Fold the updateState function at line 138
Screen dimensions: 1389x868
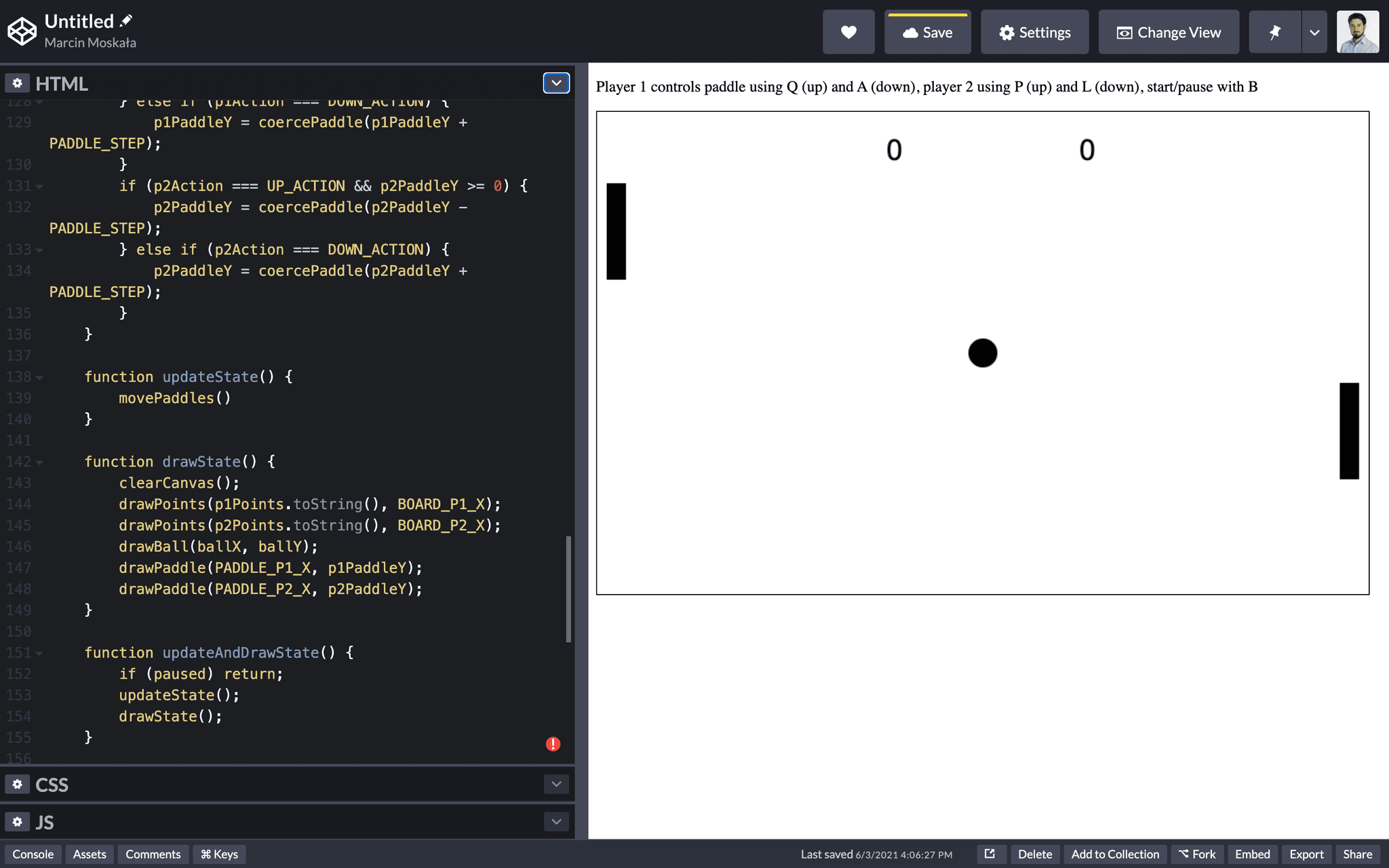click(39, 377)
